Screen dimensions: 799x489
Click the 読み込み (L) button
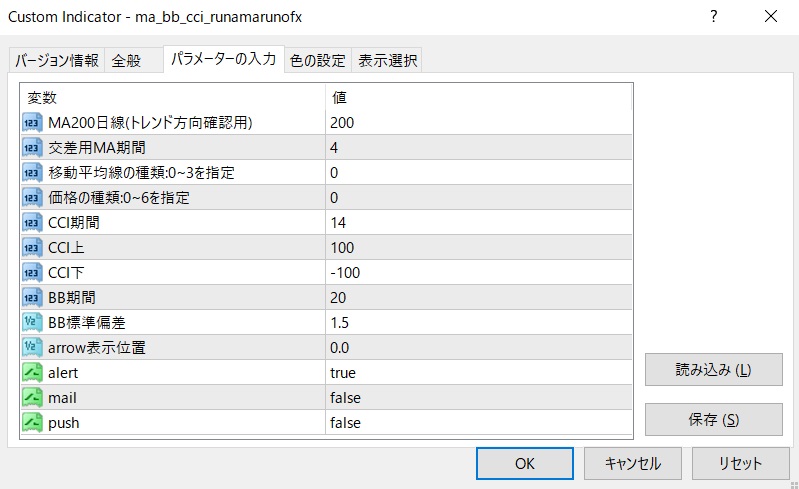coord(713,369)
